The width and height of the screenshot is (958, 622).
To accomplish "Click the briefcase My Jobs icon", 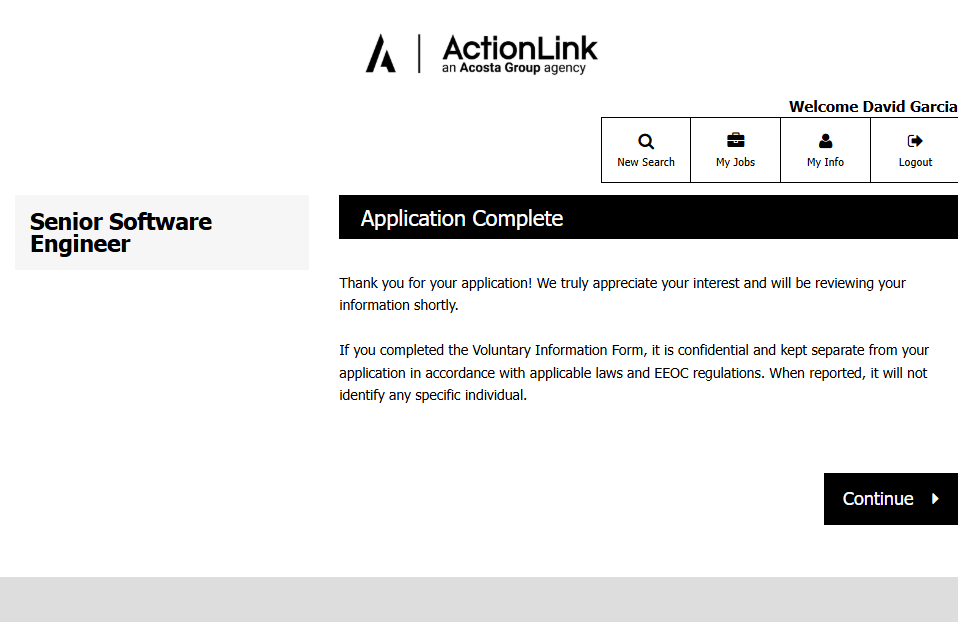I will [x=736, y=140].
